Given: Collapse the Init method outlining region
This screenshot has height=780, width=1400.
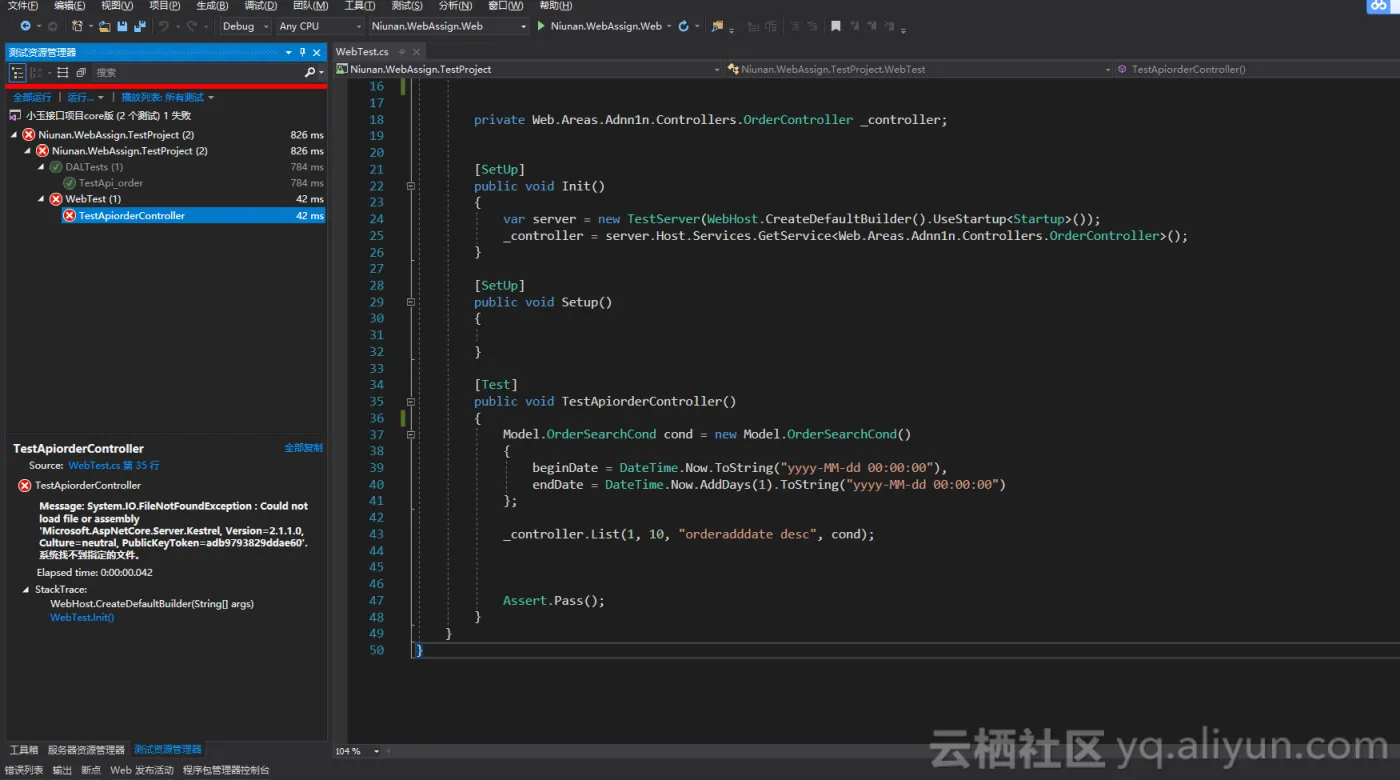Looking at the screenshot, I should coord(410,185).
